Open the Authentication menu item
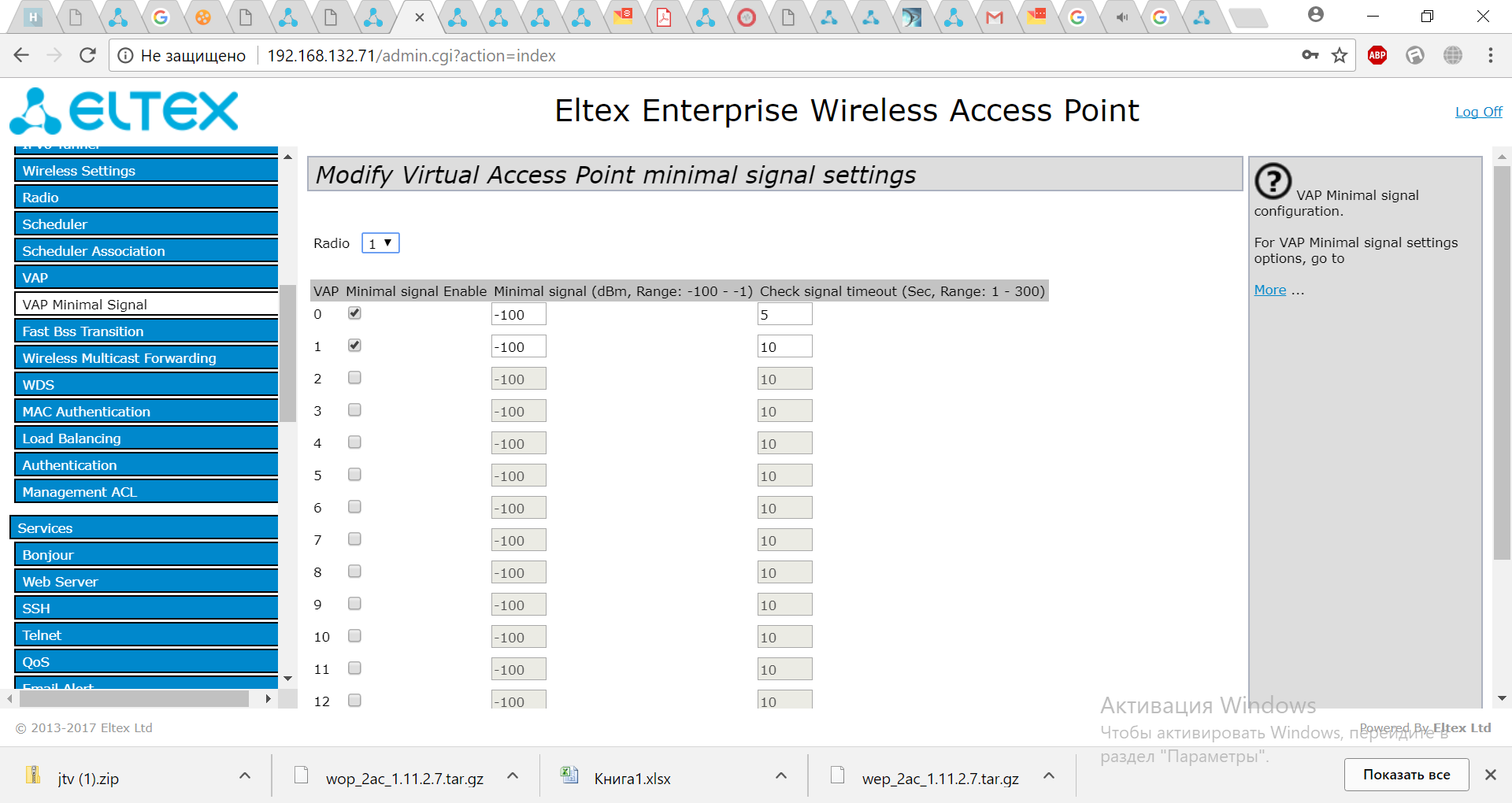 [146, 465]
